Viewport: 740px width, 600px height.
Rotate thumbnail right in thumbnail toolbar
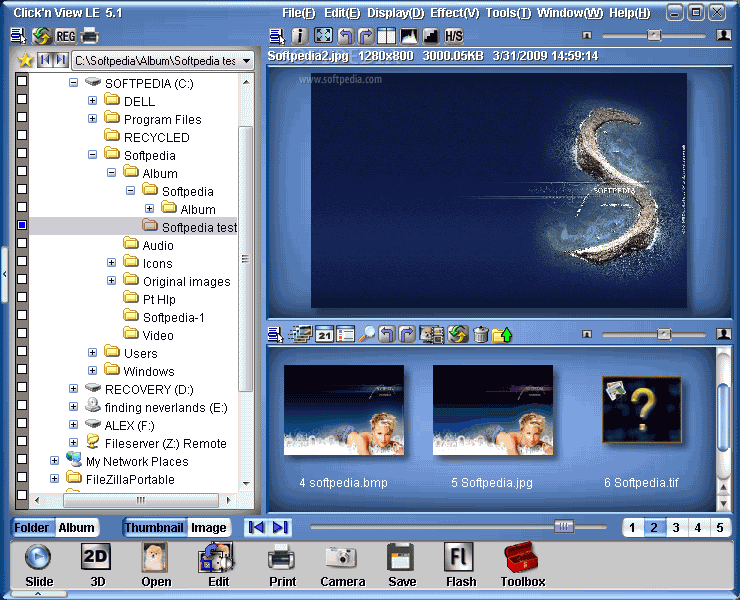pyautogui.click(x=406, y=334)
